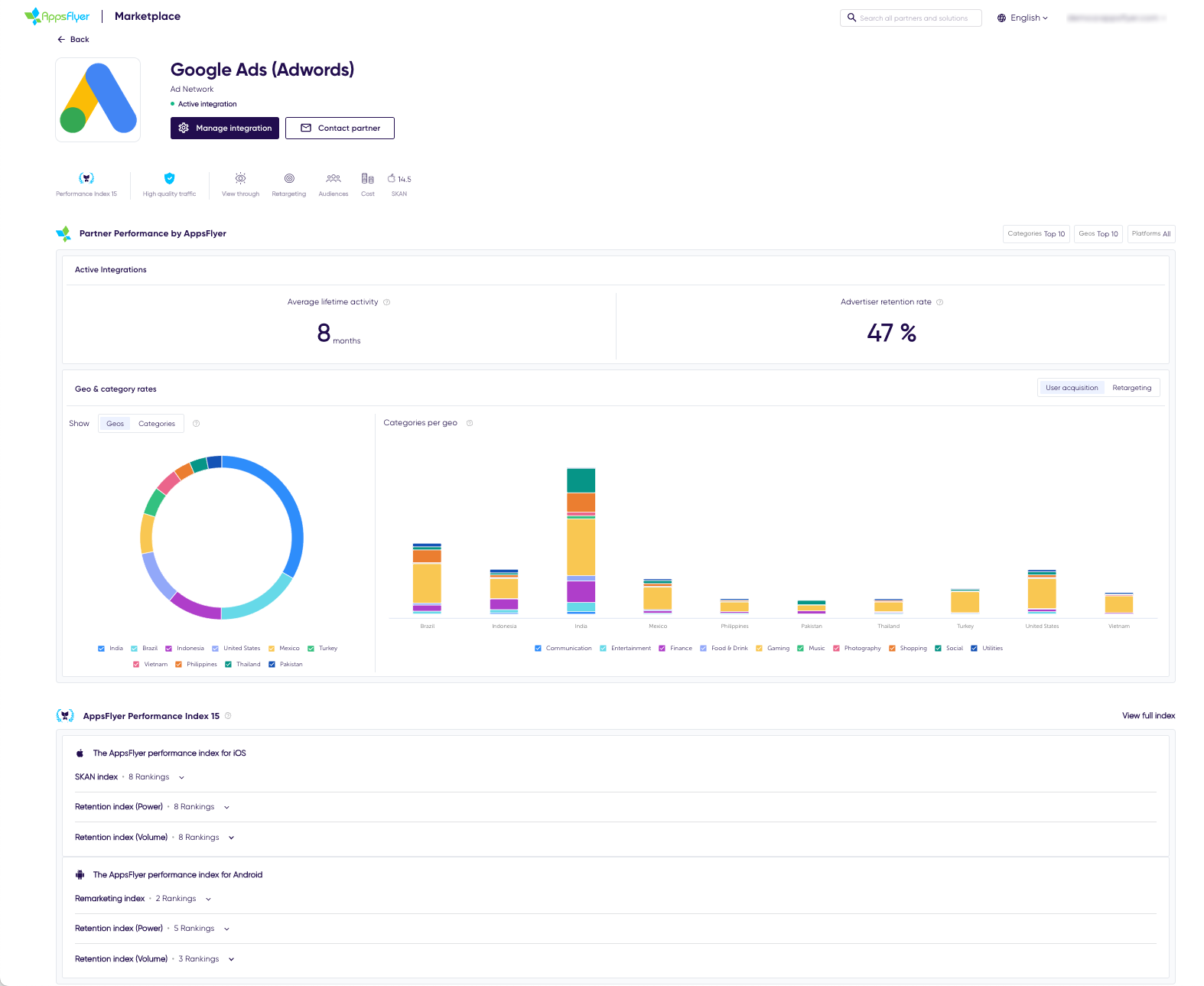Open Geos Top 10 filter
This screenshot has width=1204, height=986.
coord(1098,234)
